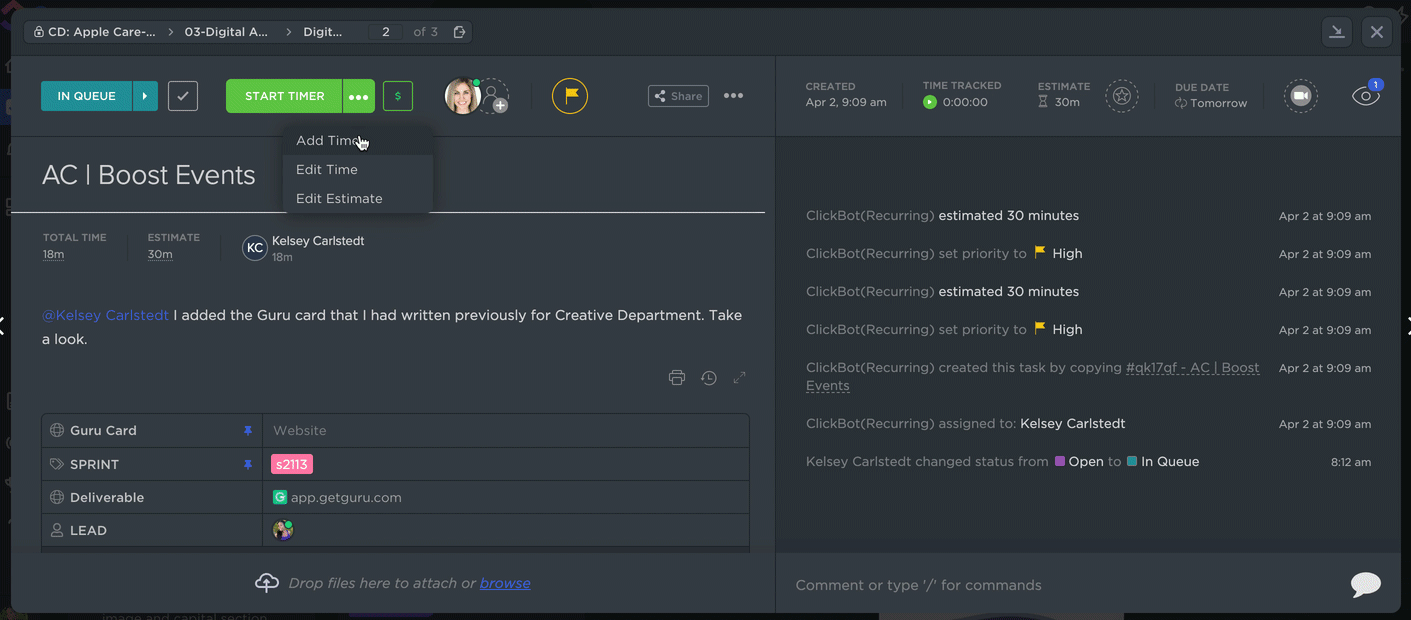Click the browse link to attach files
The image size is (1411, 620).
[505, 583]
